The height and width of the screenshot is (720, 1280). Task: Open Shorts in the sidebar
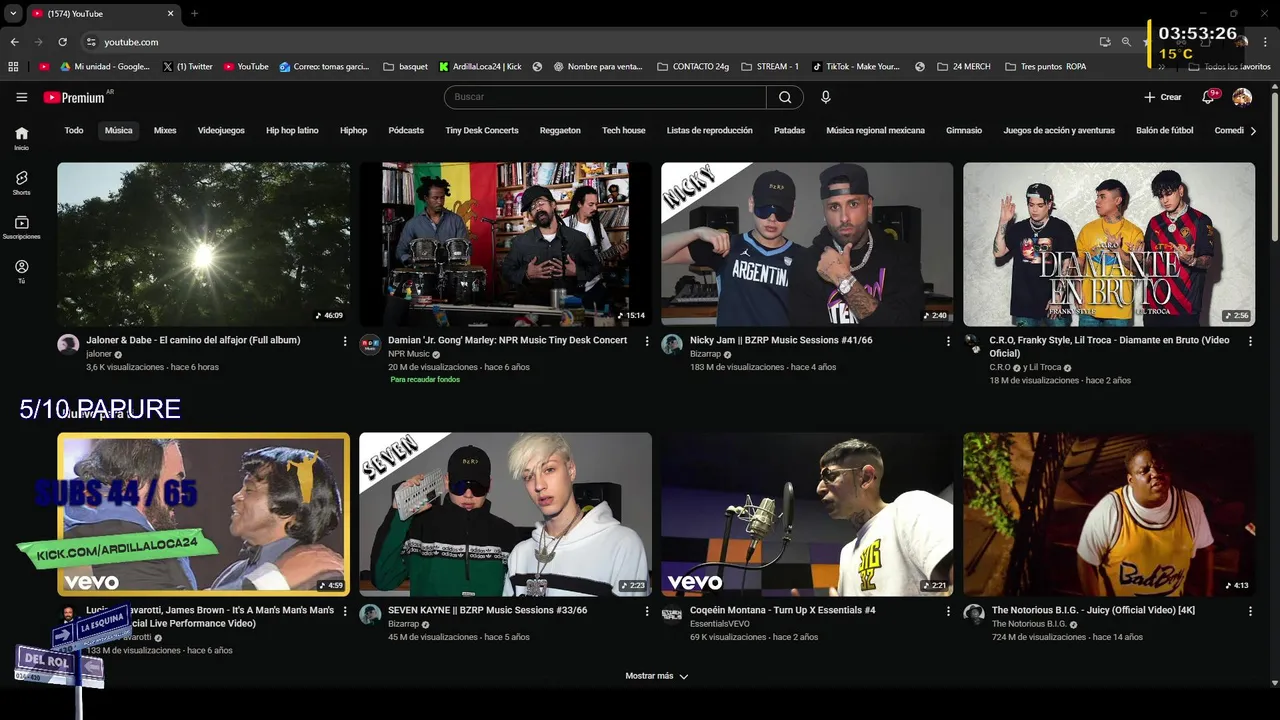click(22, 182)
